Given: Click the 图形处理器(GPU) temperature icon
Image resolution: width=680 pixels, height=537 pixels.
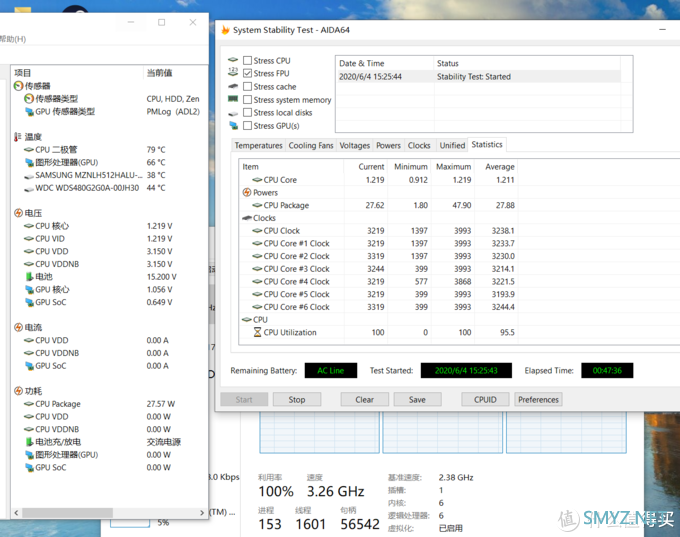Looking at the screenshot, I should 29,162.
